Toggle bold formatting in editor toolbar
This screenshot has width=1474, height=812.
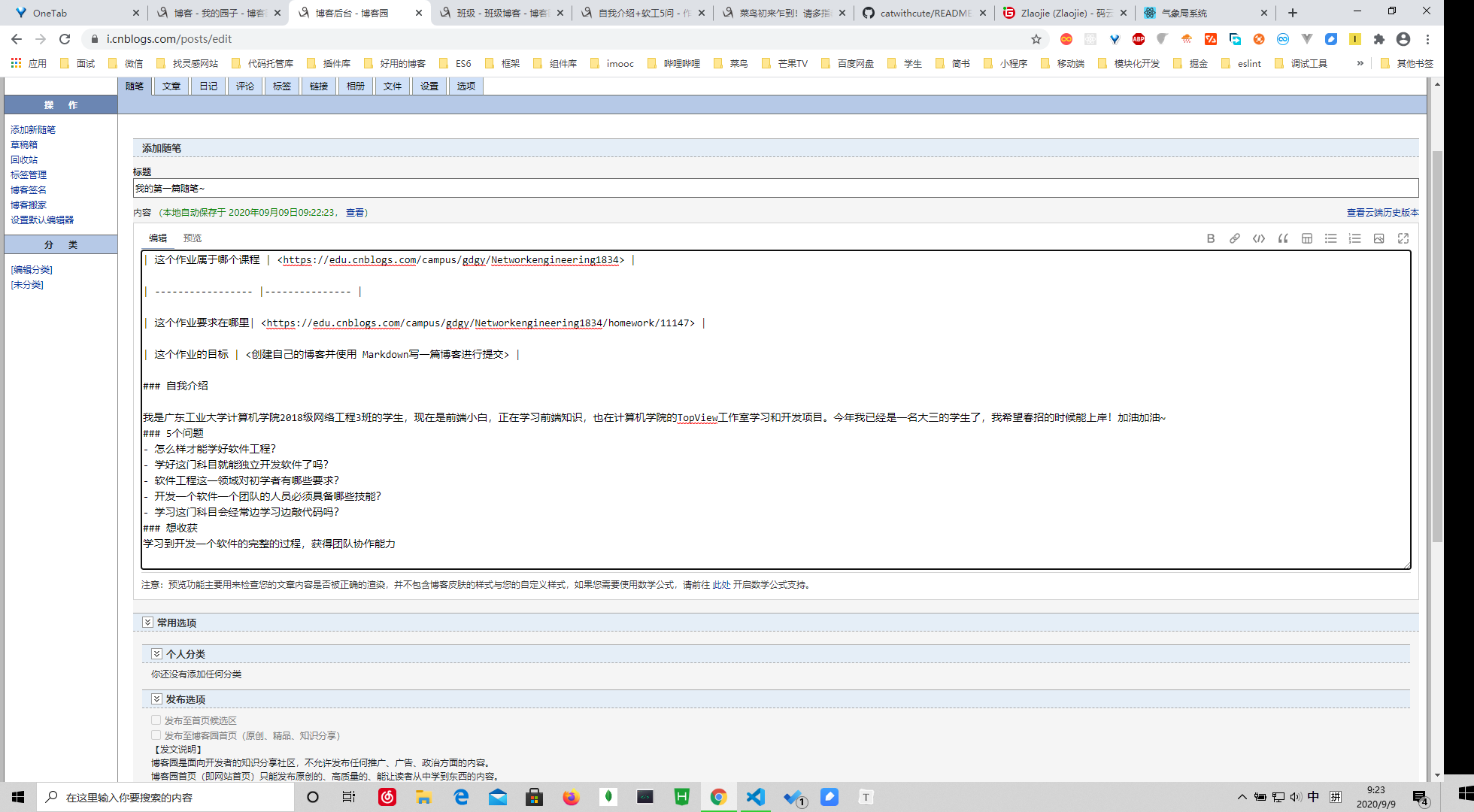pyautogui.click(x=1211, y=238)
